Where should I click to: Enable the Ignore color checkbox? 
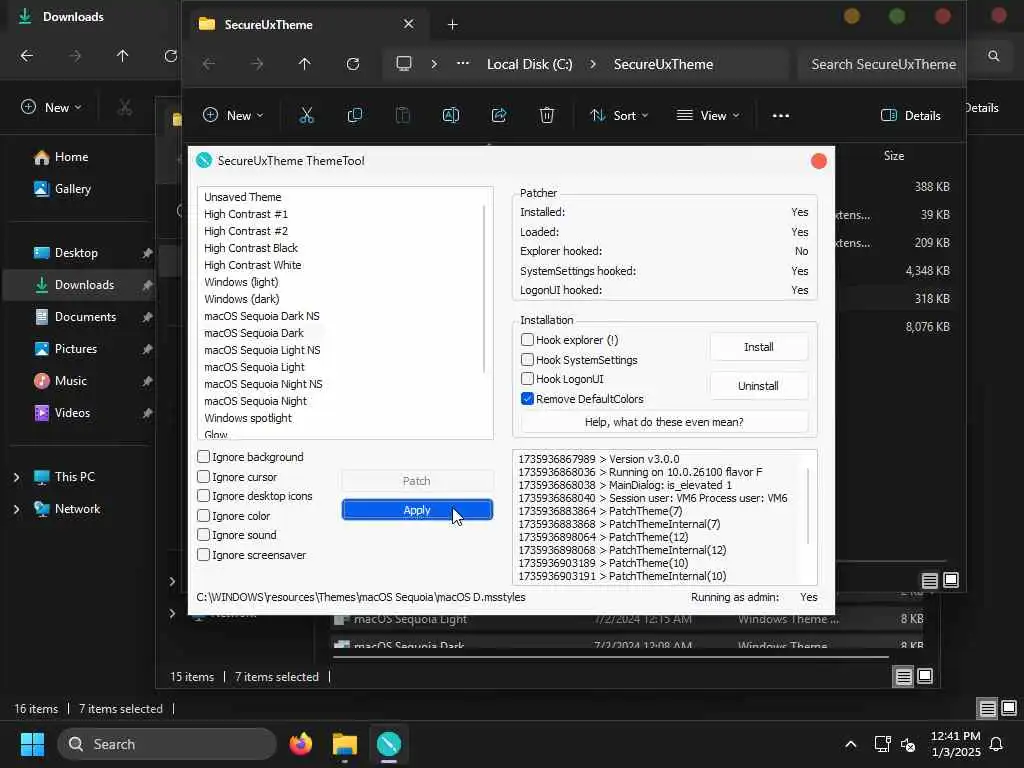tap(203, 516)
